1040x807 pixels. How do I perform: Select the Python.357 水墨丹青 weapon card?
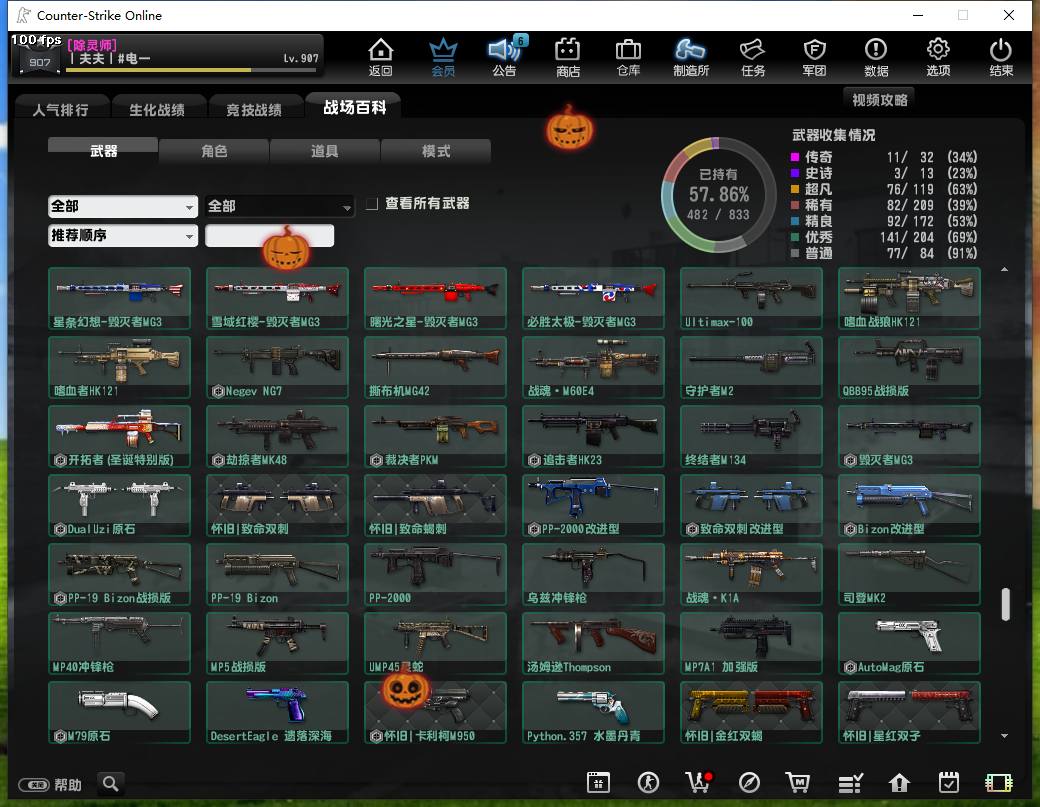(x=594, y=712)
